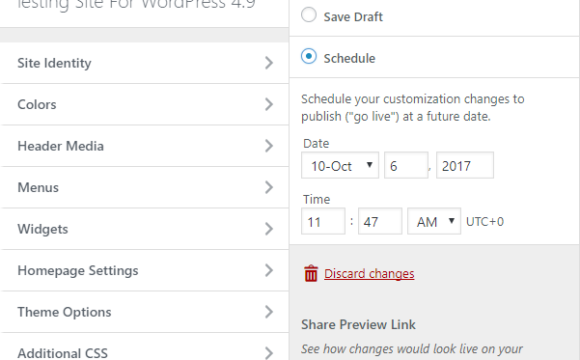Select the Save Draft radio button
The image size is (580, 360).
coord(308,15)
